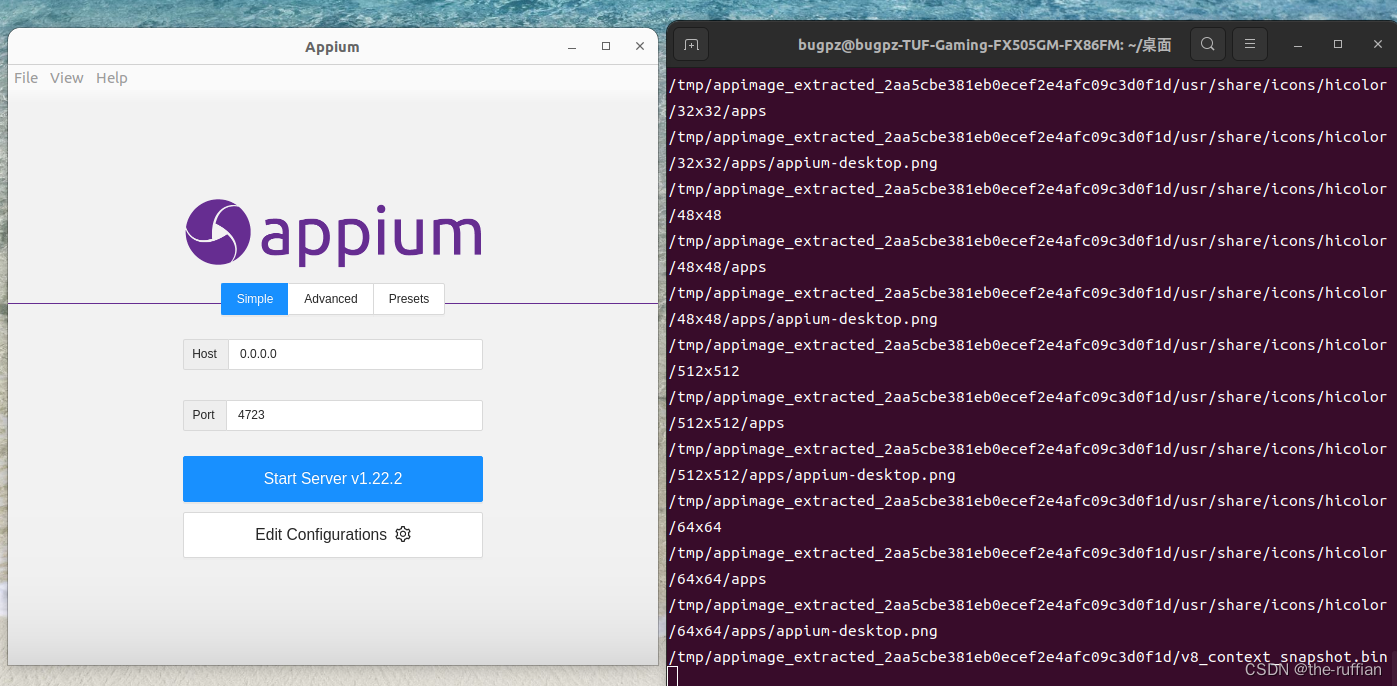Image resolution: width=1397 pixels, height=686 pixels.
Task: Click the /64x64 terminal output line
Action: [x=696, y=527]
